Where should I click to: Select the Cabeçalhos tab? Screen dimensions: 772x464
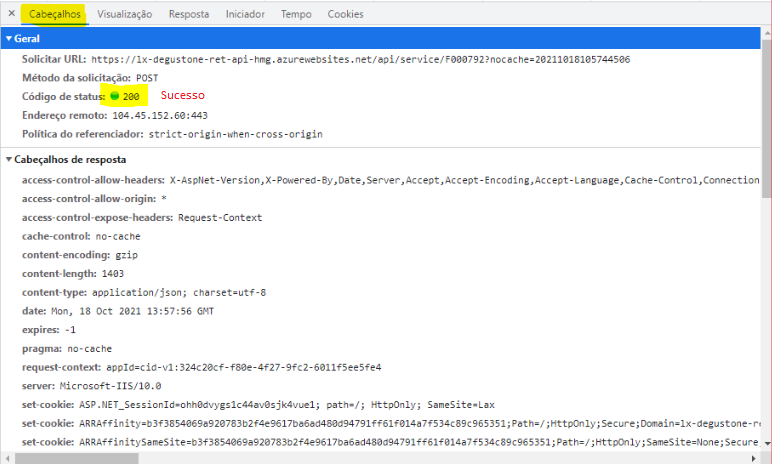click(x=55, y=14)
